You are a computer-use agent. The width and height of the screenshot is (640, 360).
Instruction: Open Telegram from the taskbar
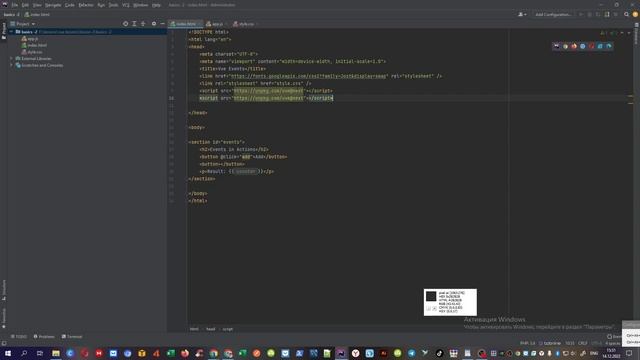(411, 353)
